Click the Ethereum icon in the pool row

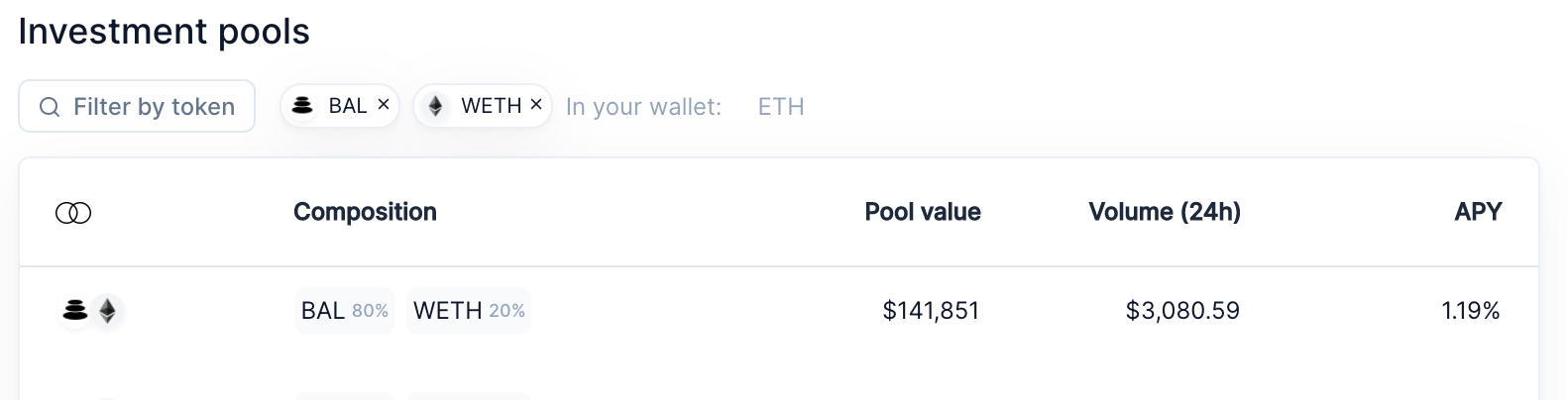point(107,311)
